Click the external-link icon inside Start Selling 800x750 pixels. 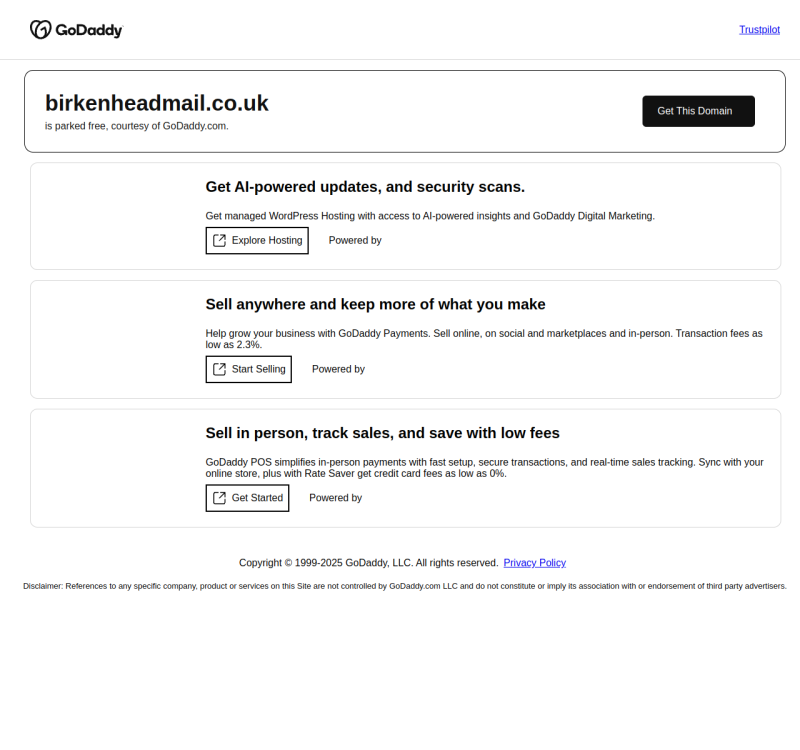pyautogui.click(x=217, y=369)
